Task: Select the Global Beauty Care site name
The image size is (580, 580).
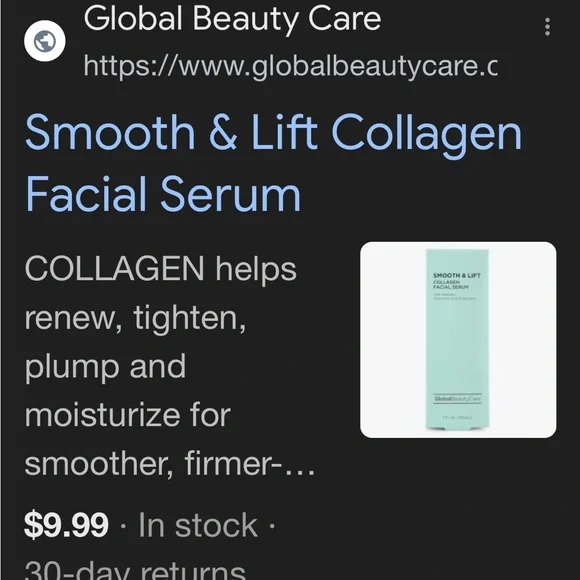Action: (x=232, y=18)
